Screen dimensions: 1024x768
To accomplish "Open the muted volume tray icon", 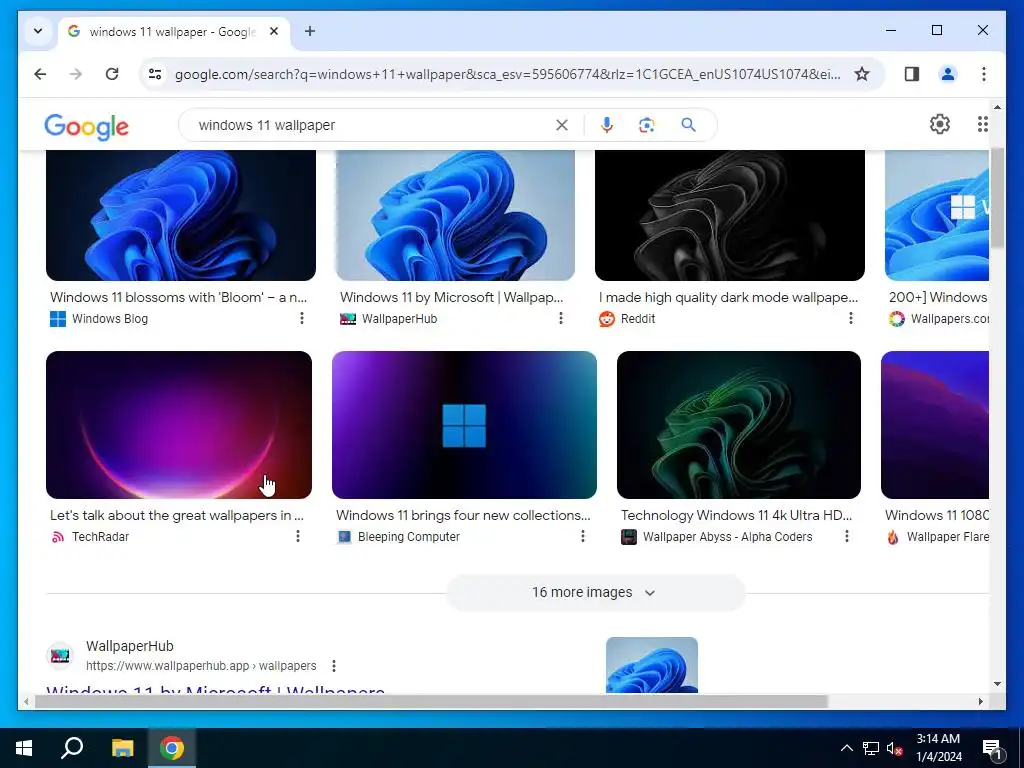I will pyautogui.click(x=894, y=748).
